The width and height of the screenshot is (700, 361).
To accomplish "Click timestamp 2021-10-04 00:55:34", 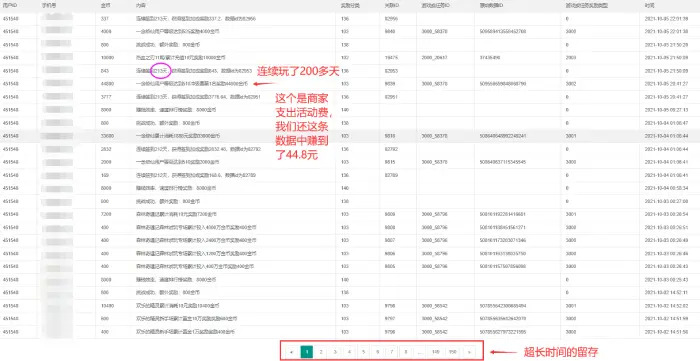I will click(667, 188).
